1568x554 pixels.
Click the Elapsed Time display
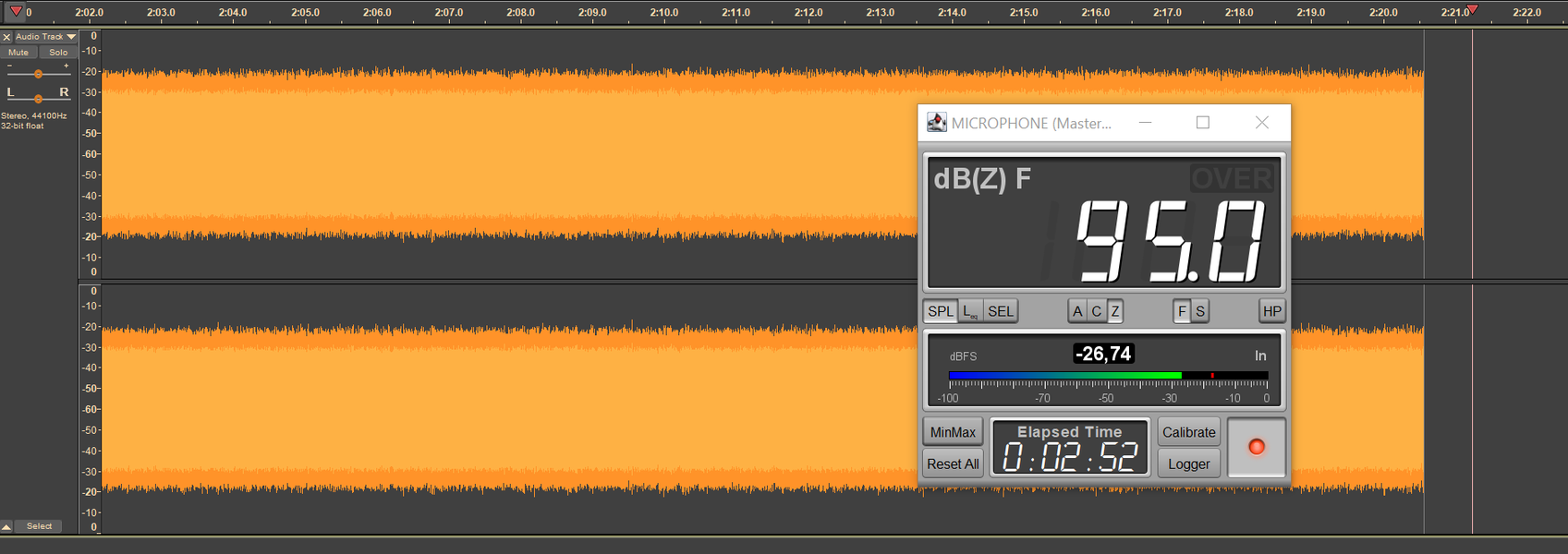click(1070, 448)
